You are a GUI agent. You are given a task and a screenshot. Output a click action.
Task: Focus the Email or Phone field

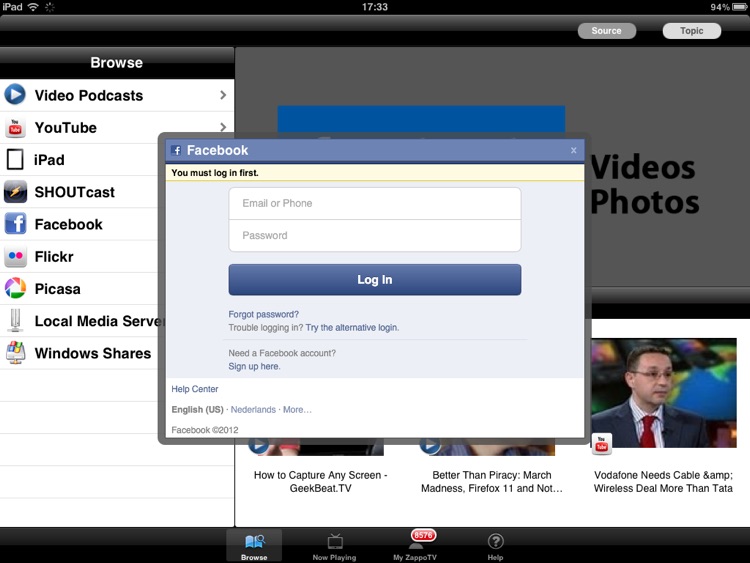point(375,203)
